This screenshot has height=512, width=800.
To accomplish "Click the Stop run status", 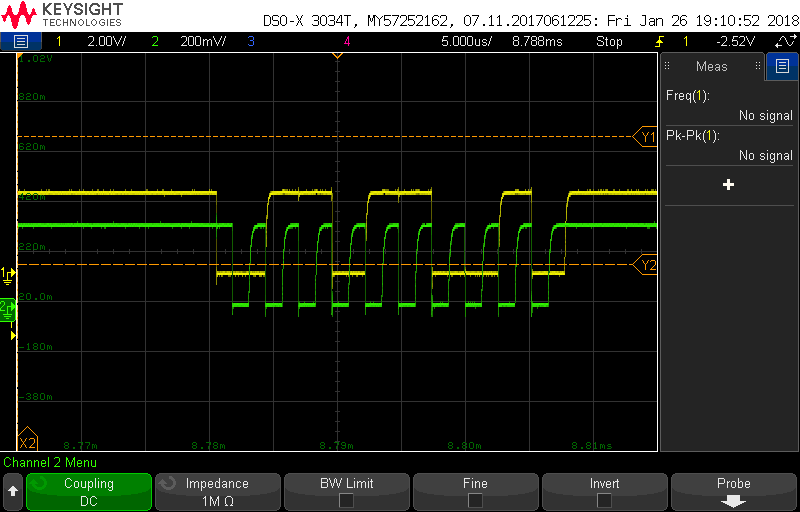I will pos(609,41).
